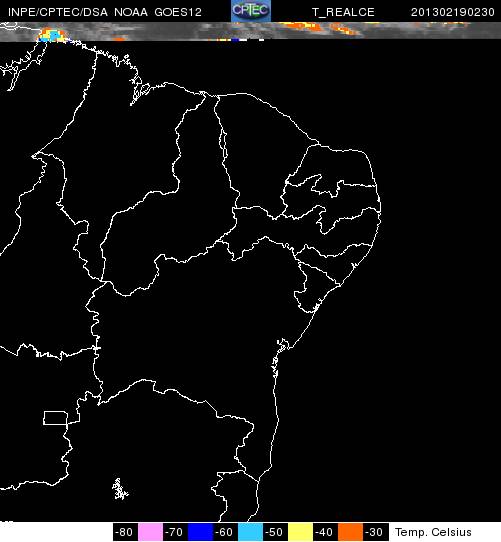This screenshot has height=542, width=501.
Task: Click the -40 legend label
Action: tap(325, 532)
